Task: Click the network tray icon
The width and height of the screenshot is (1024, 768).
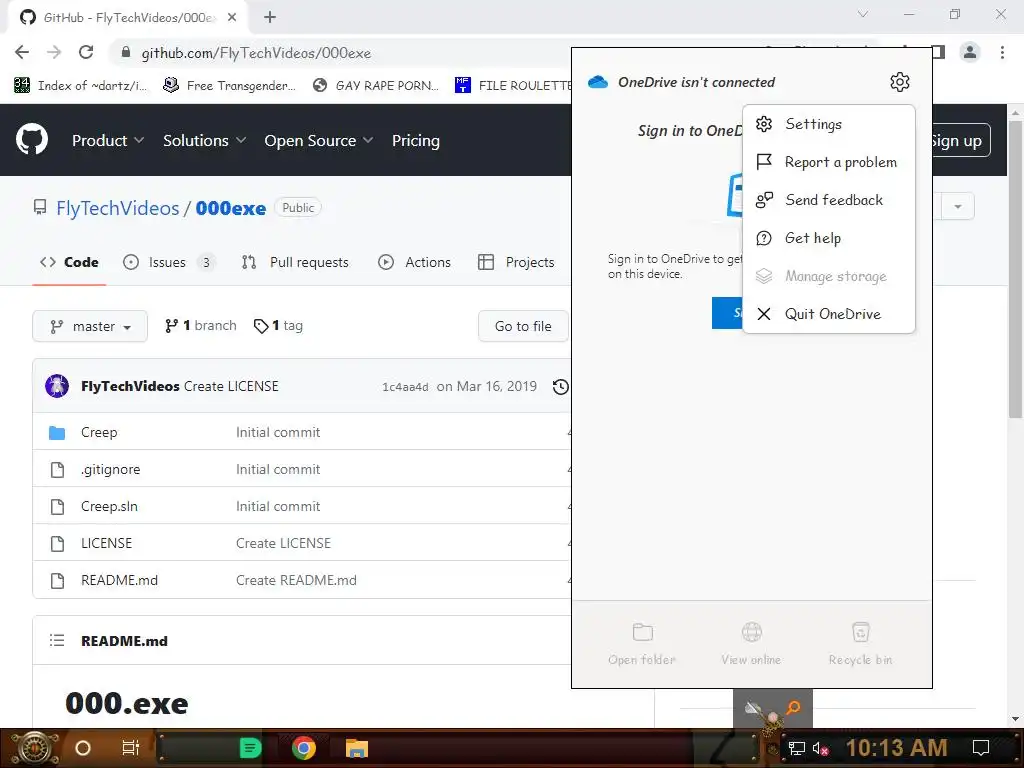Action: click(x=797, y=748)
